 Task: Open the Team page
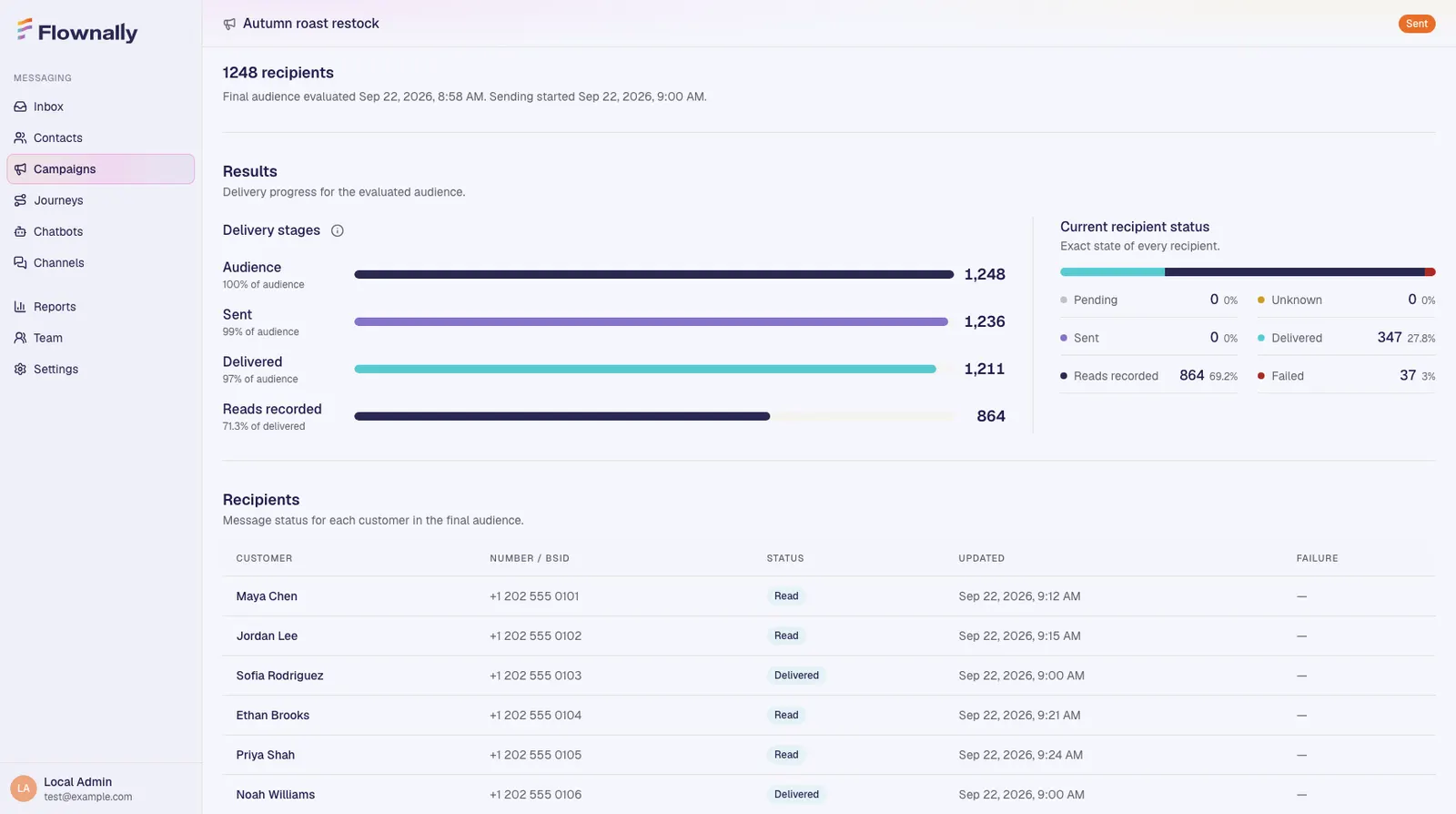(x=100, y=338)
